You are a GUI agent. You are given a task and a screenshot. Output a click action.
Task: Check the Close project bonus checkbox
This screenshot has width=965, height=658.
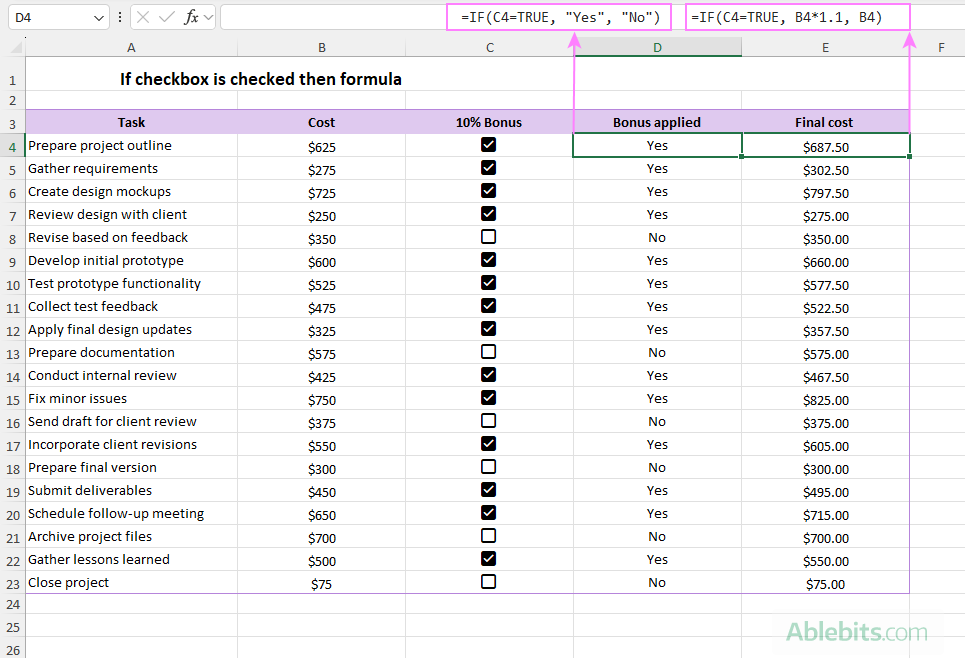tap(488, 581)
